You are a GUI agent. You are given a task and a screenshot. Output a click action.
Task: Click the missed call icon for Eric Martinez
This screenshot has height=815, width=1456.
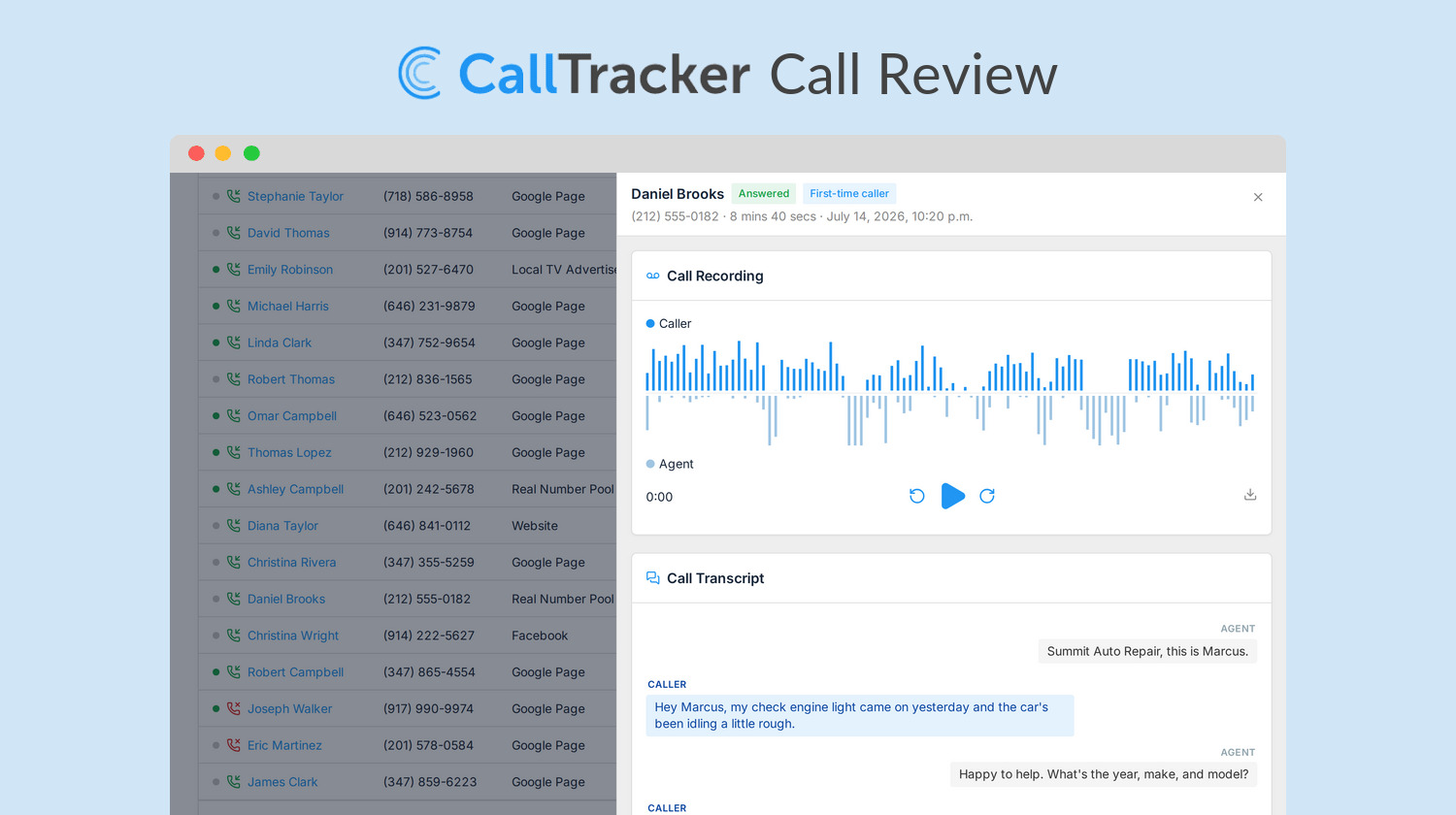click(x=234, y=745)
